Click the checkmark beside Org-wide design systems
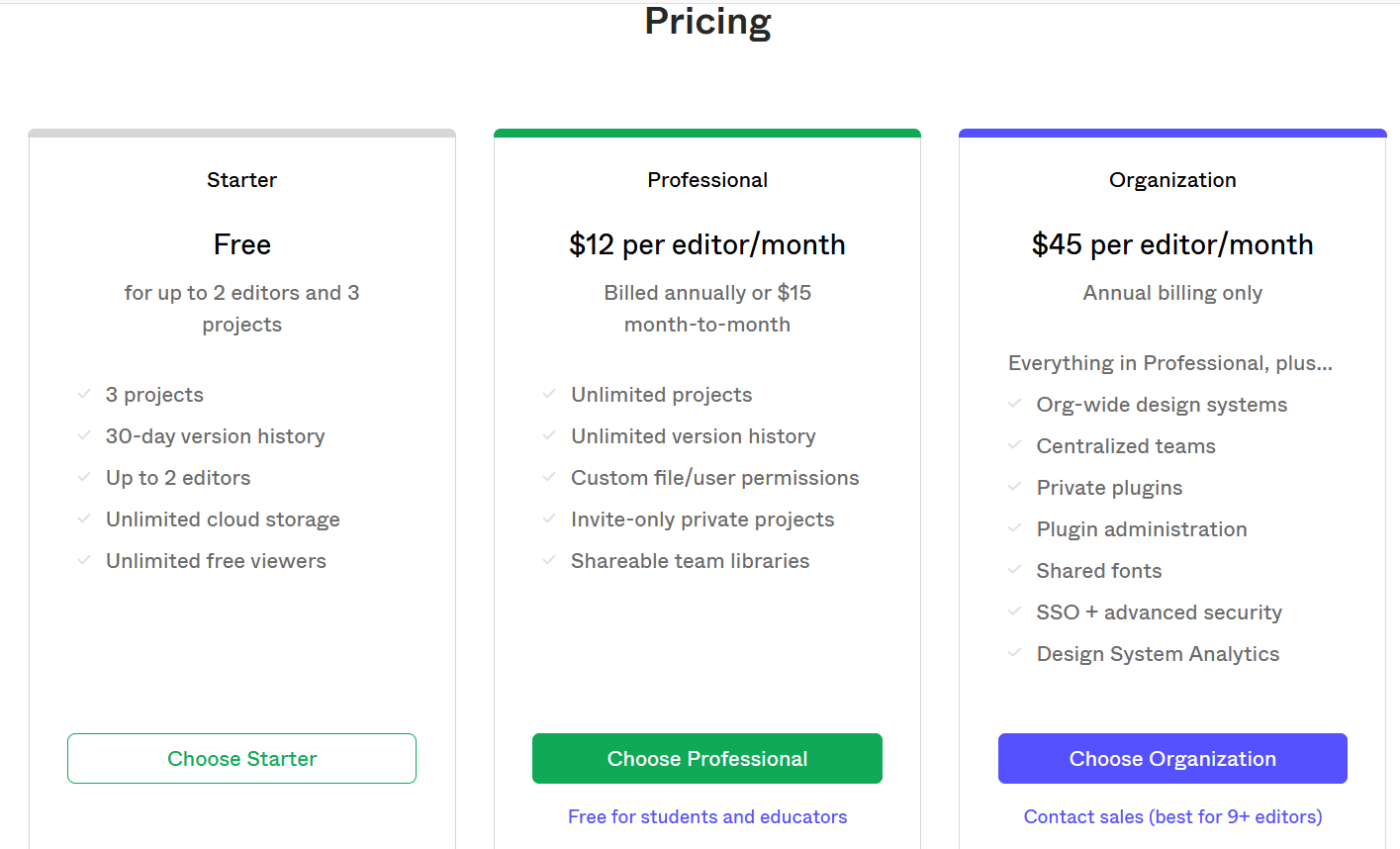 (x=1014, y=404)
